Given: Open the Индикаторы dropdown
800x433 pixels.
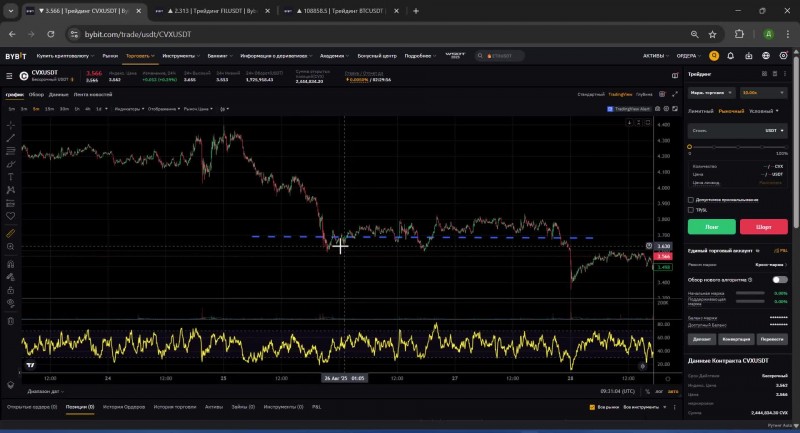Looking at the screenshot, I should coord(128,108).
